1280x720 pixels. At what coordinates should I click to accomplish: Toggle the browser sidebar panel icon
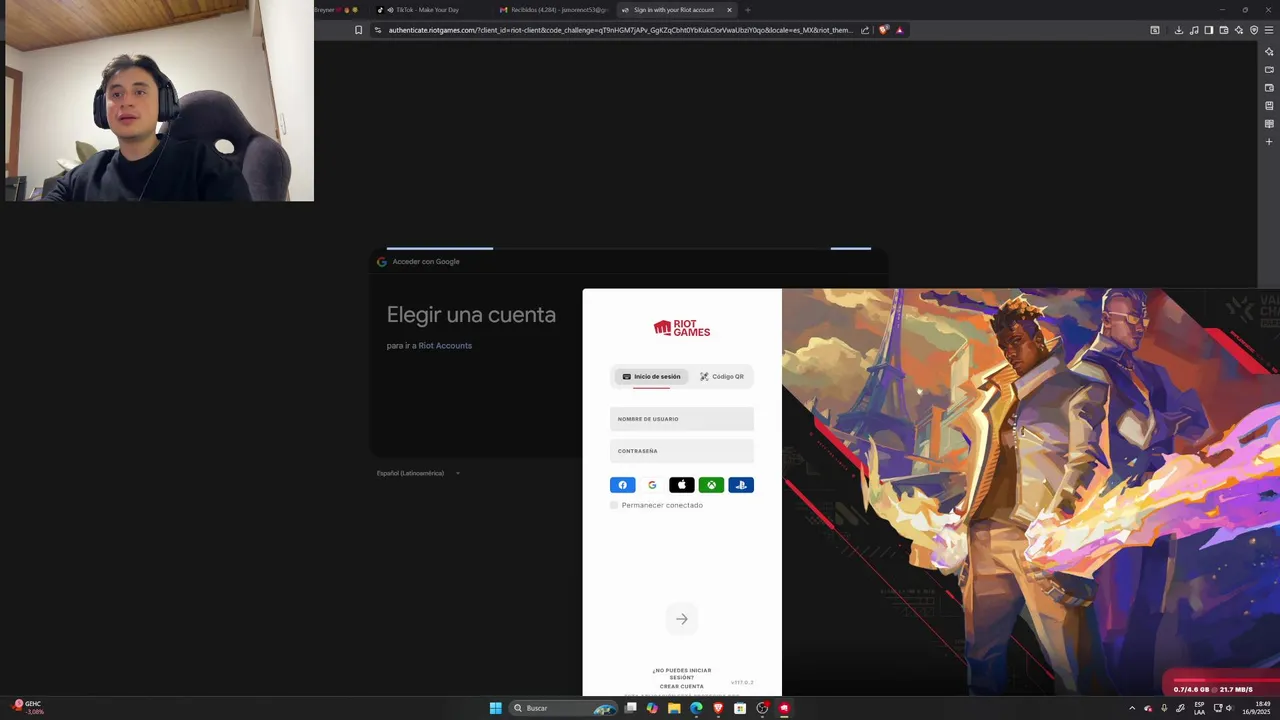click(1209, 30)
